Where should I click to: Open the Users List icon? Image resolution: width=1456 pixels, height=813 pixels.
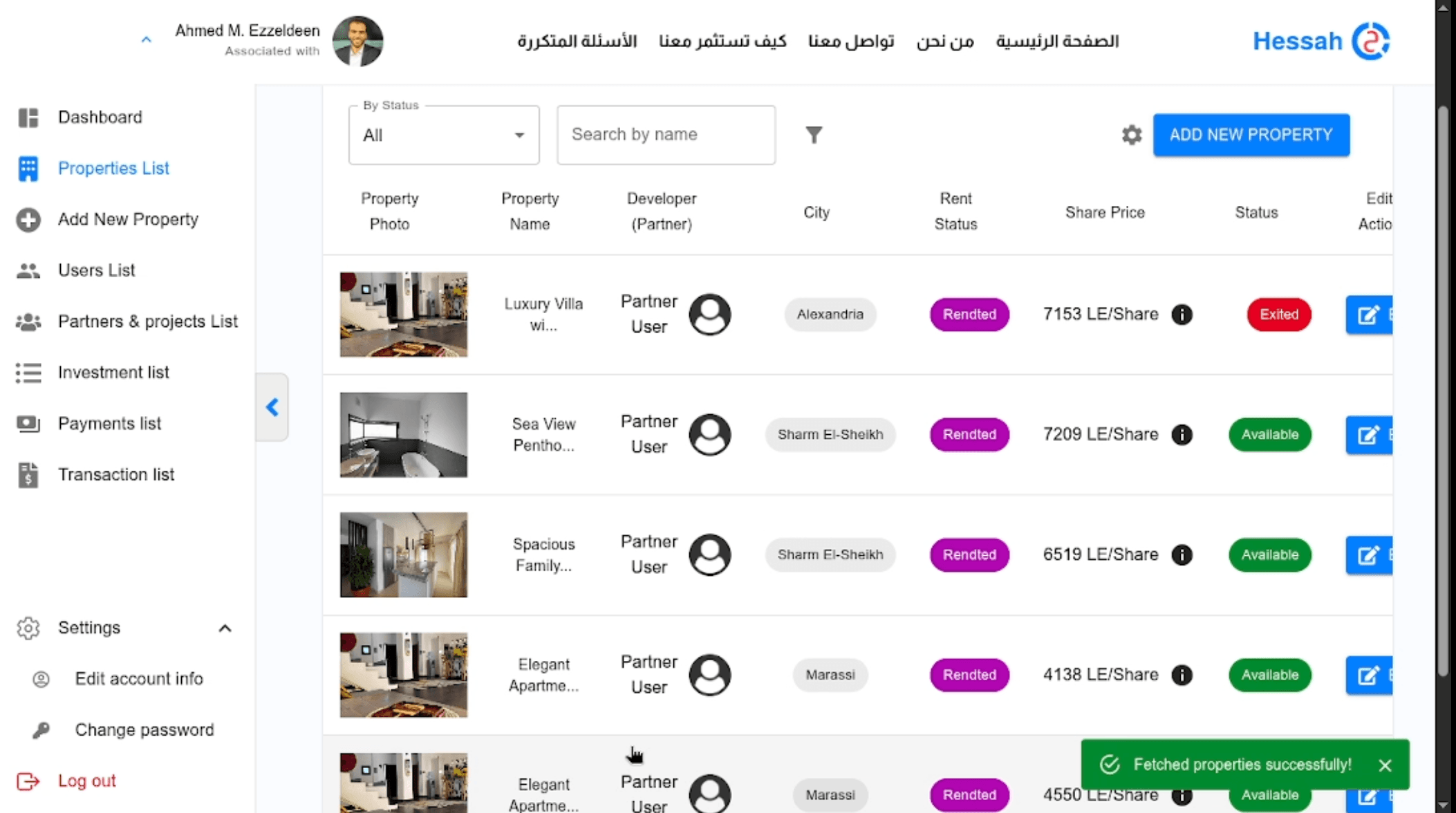tap(28, 270)
